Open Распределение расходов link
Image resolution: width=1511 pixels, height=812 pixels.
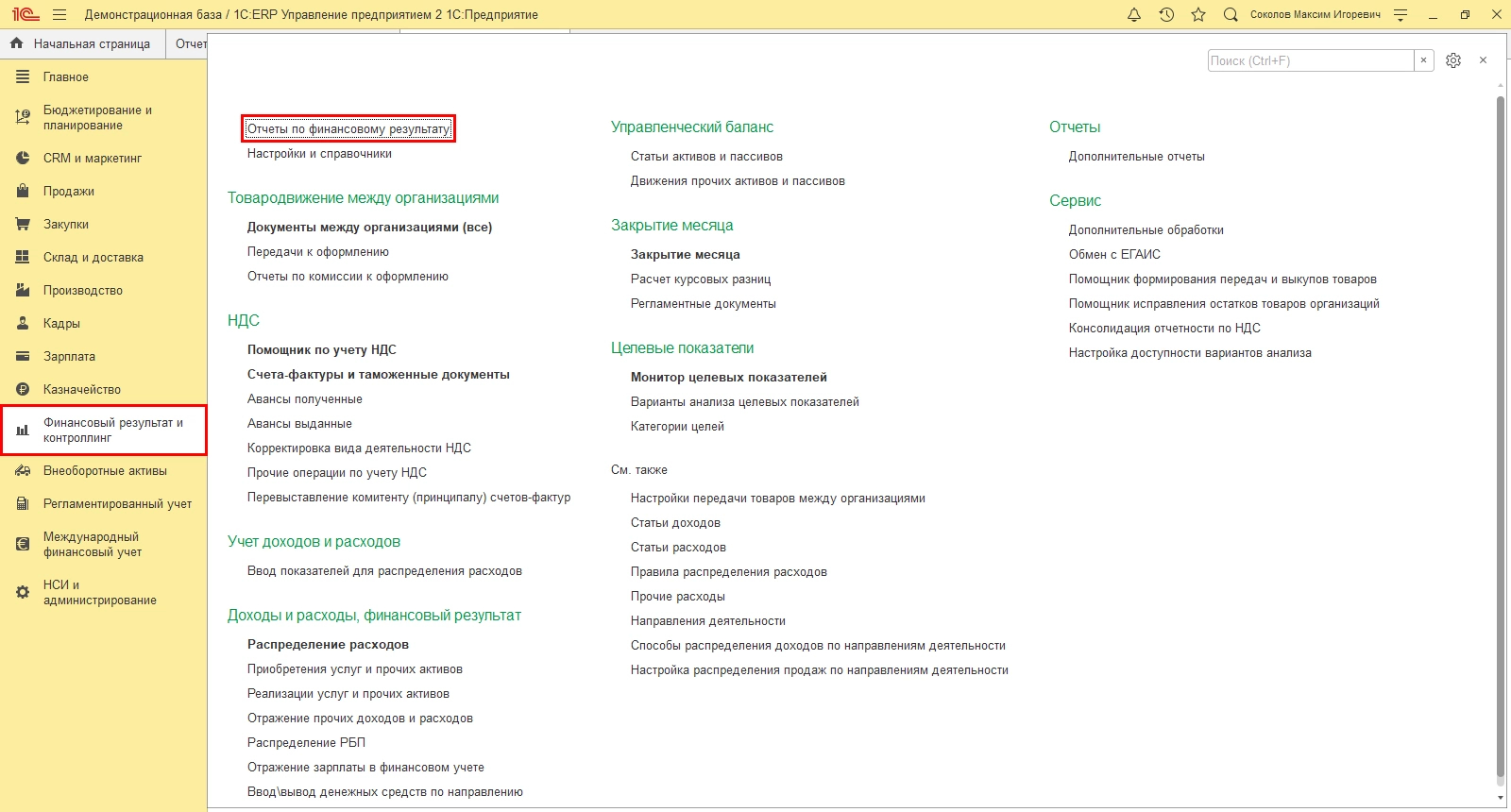tap(328, 645)
